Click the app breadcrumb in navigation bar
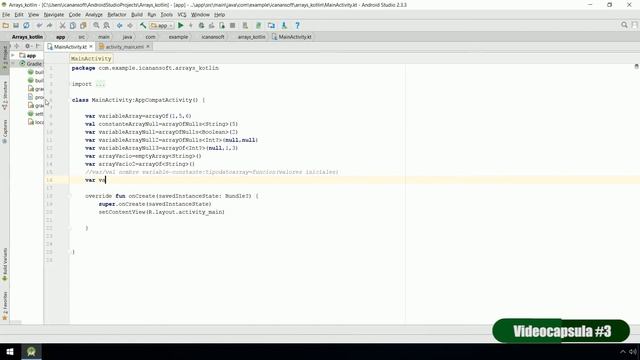This screenshot has width=640, height=360. pos(60,37)
